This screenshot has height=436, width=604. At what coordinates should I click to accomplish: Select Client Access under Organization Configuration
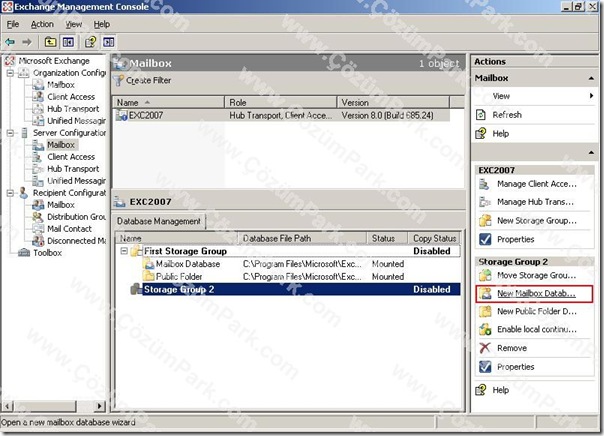71,97
